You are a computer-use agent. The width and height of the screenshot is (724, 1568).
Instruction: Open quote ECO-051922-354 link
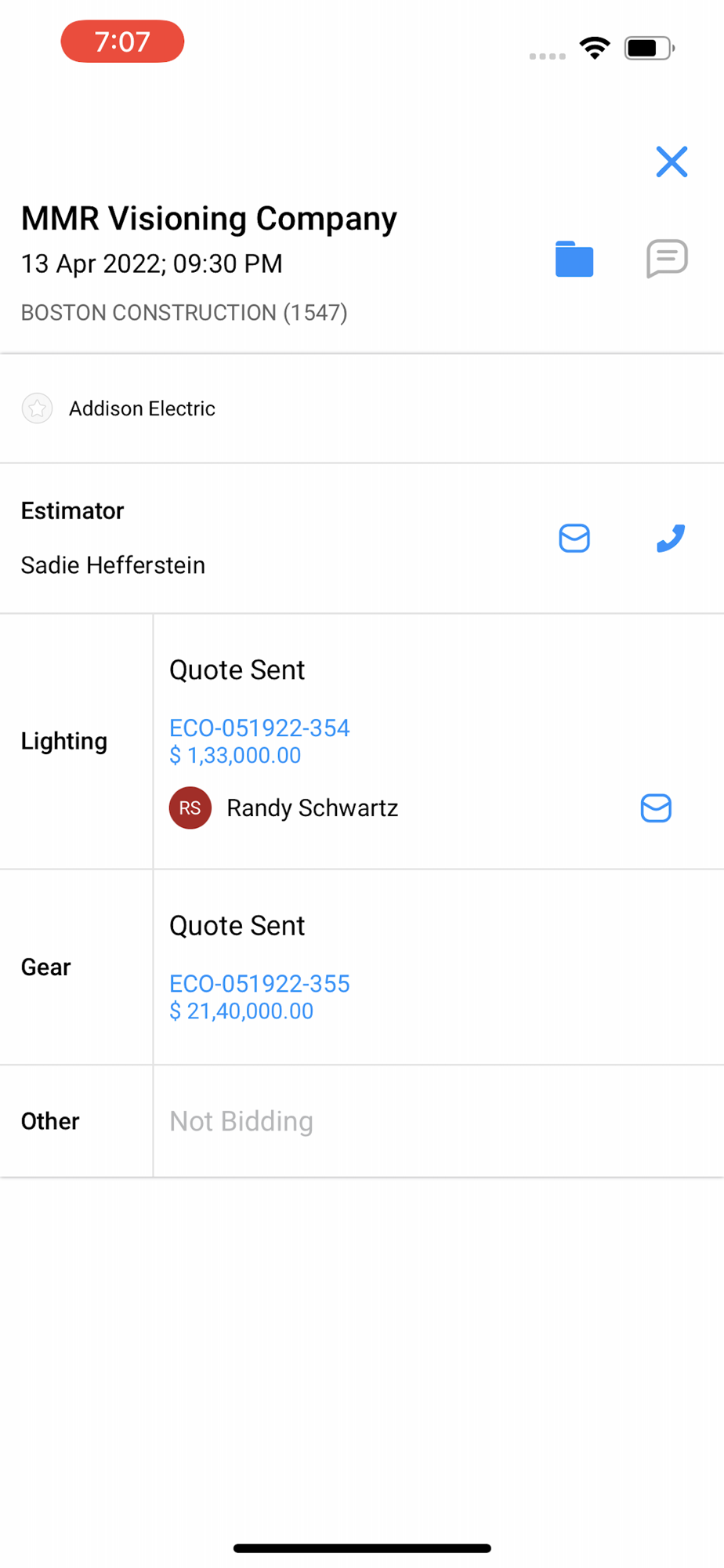(259, 728)
